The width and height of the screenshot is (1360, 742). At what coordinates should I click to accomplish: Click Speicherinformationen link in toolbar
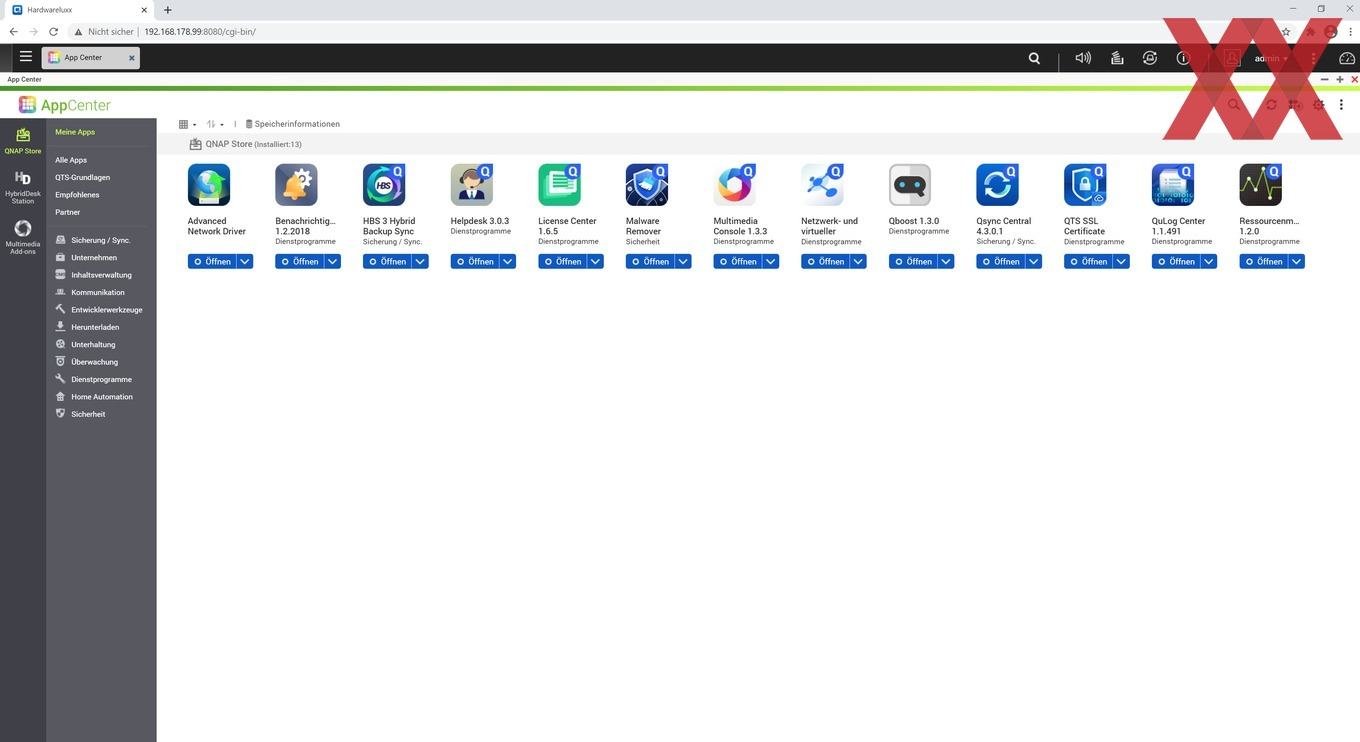293,124
